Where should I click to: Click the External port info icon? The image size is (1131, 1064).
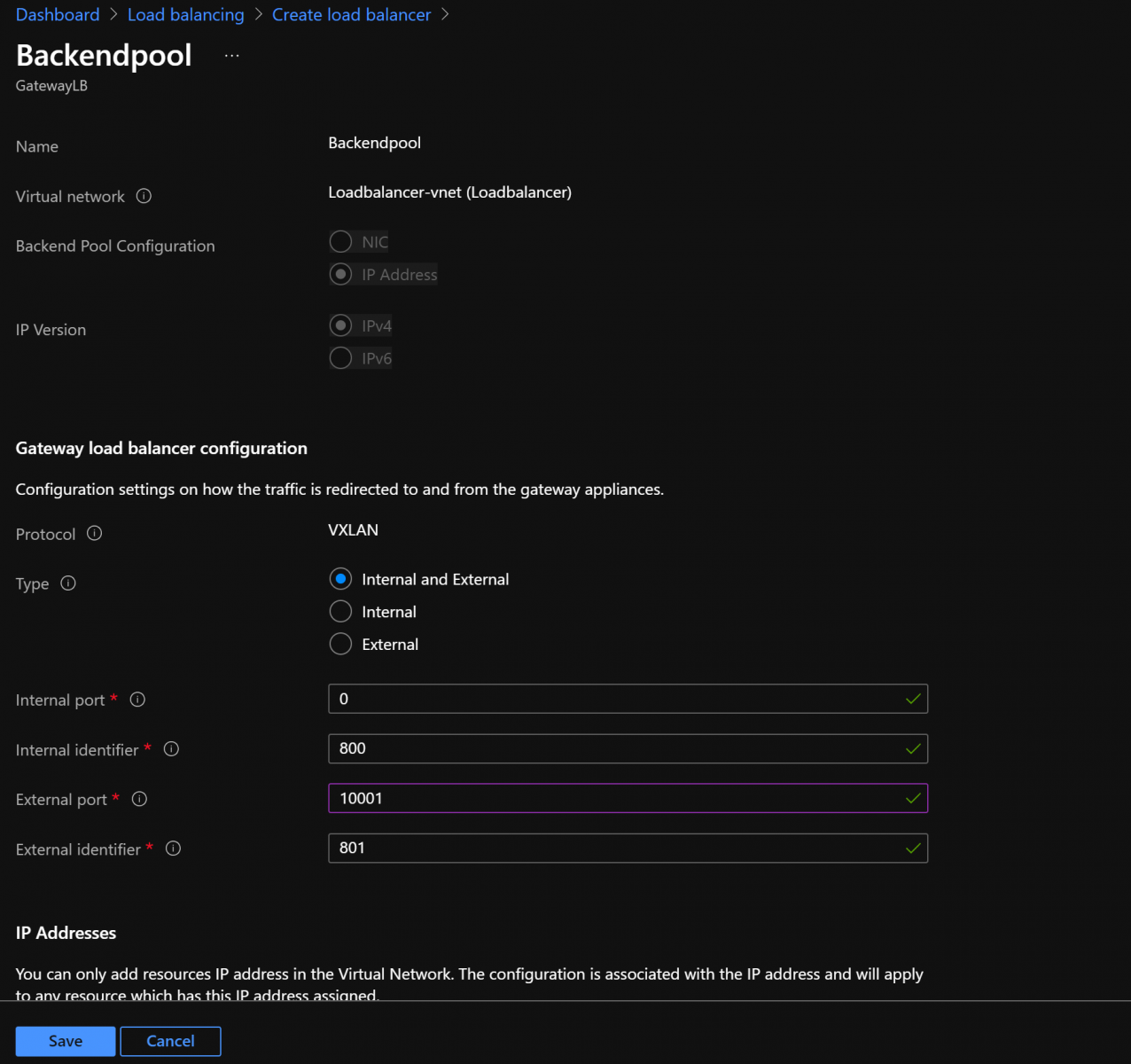tap(139, 799)
